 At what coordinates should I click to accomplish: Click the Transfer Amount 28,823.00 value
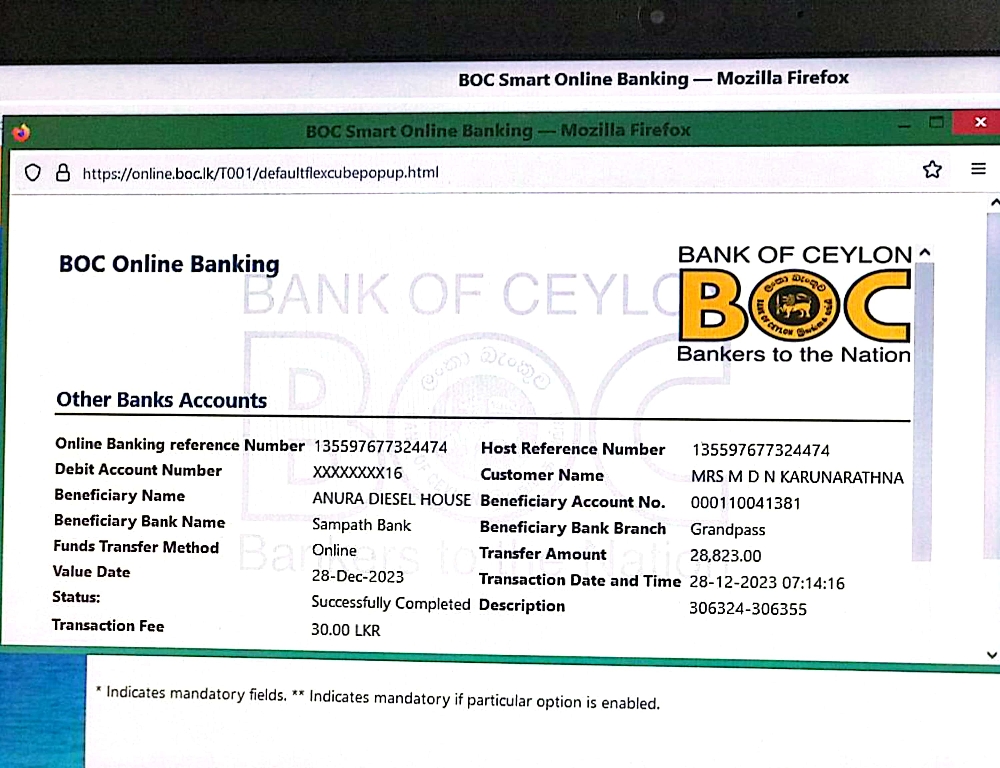[725, 556]
